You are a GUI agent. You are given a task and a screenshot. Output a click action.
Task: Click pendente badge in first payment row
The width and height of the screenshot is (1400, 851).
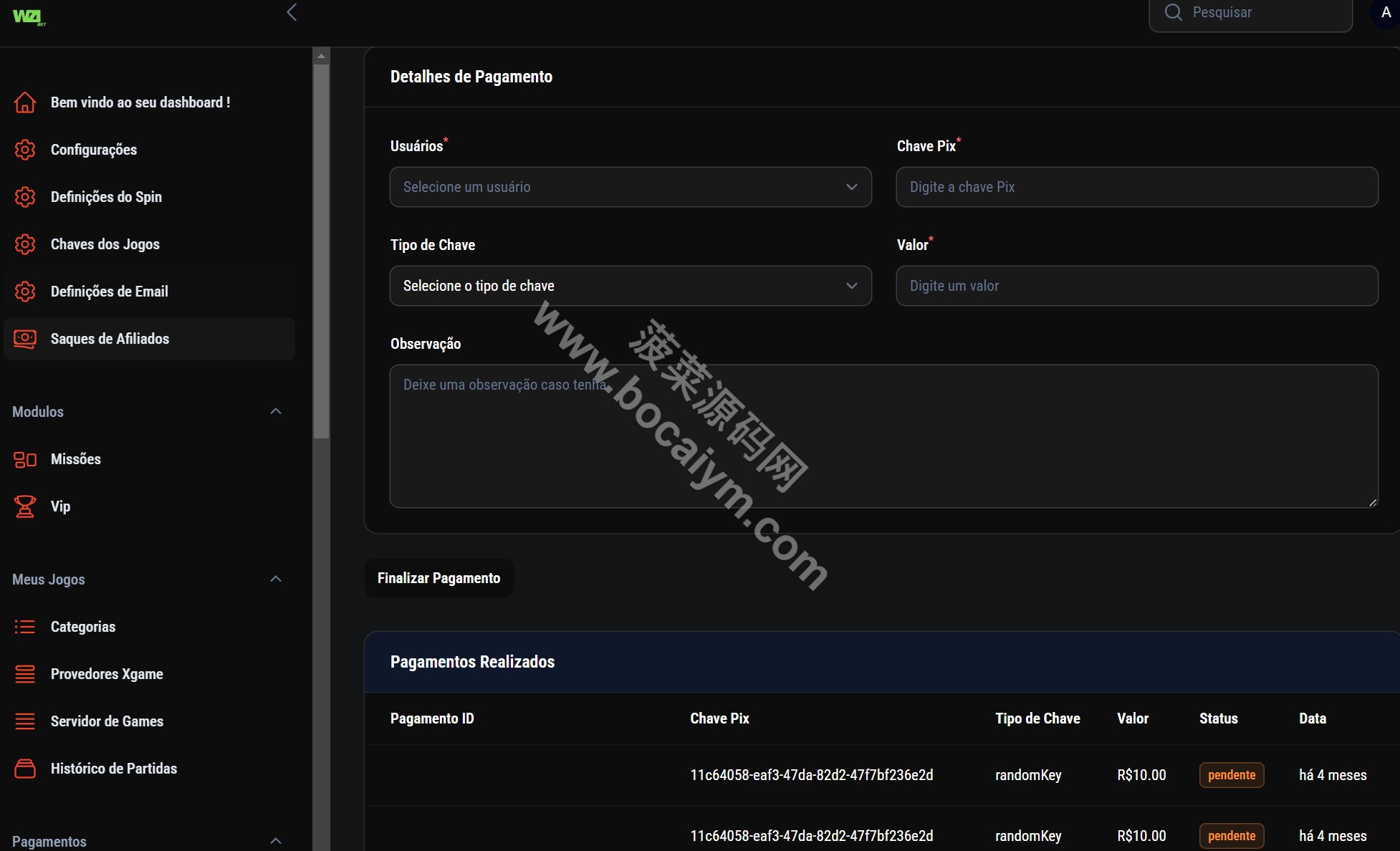[1232, 775]
